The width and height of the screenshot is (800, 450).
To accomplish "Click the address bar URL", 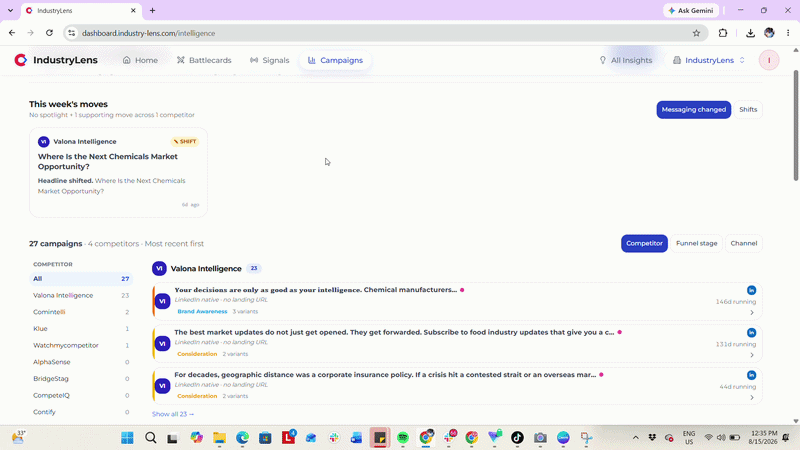I will coord(148,33).
